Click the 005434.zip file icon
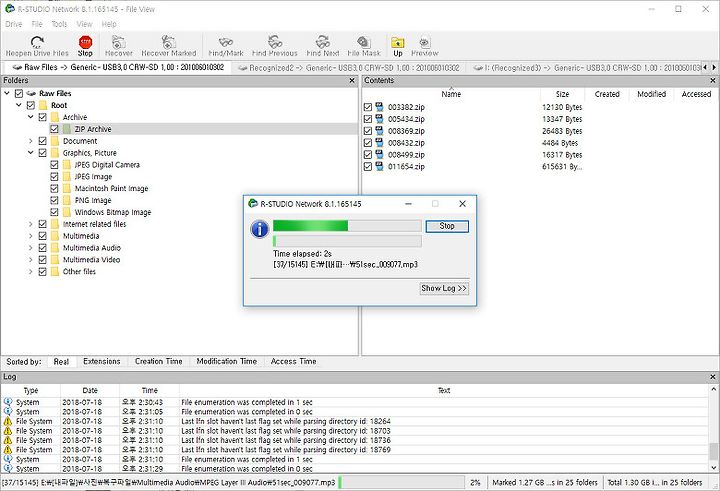 click(x=380, y=119)
